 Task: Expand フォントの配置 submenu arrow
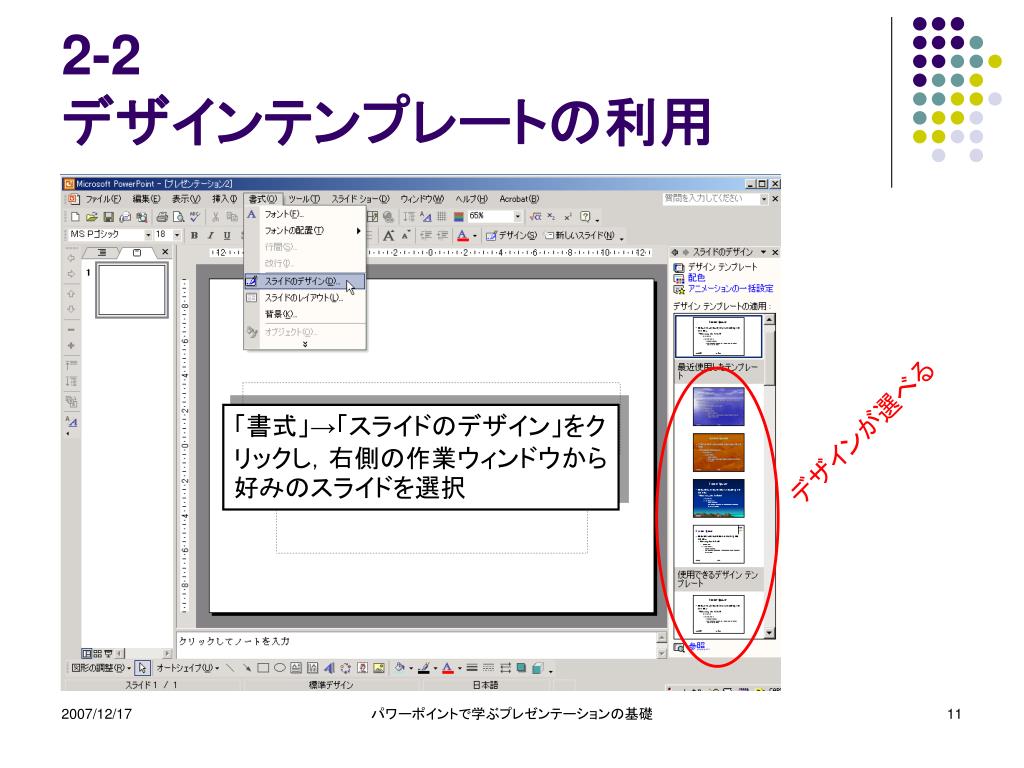tap(359, 231)
